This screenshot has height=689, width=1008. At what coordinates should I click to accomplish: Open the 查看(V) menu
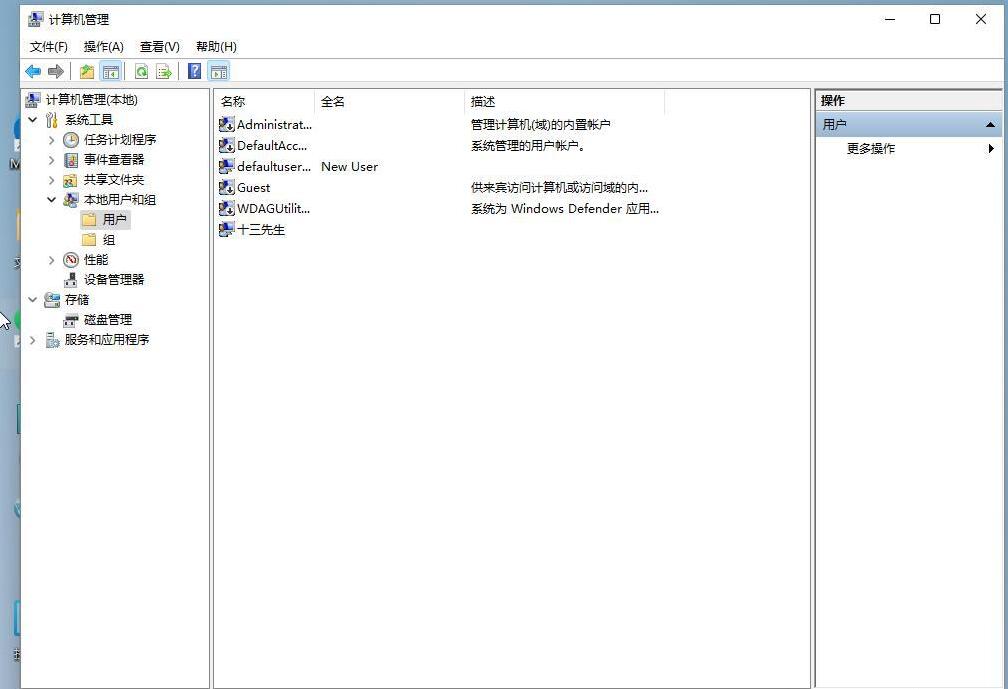[159, 46]
